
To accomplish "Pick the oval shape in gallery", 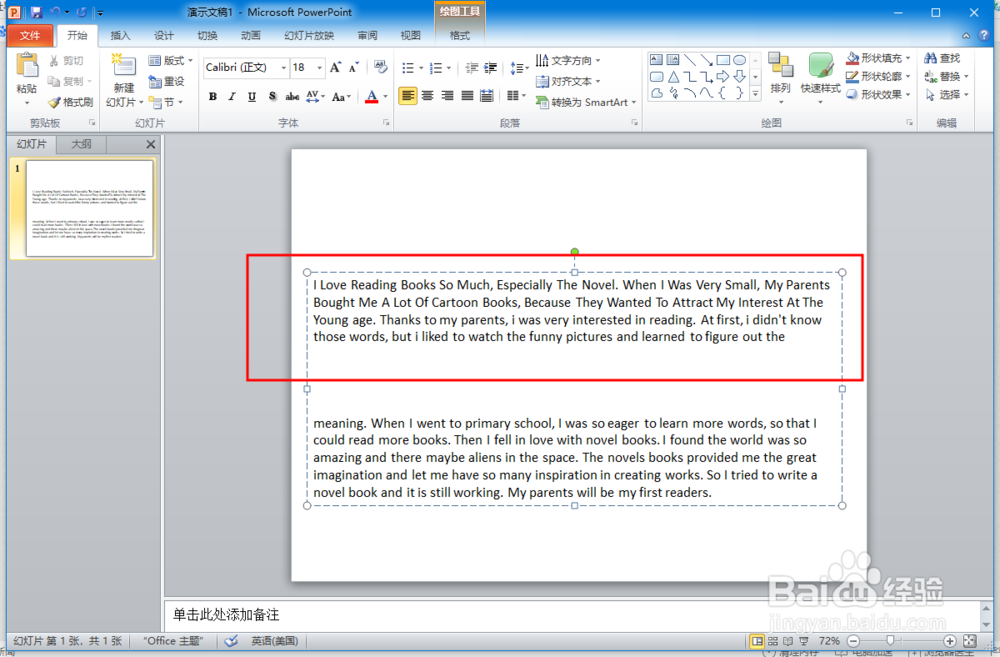I will (739, 60).
